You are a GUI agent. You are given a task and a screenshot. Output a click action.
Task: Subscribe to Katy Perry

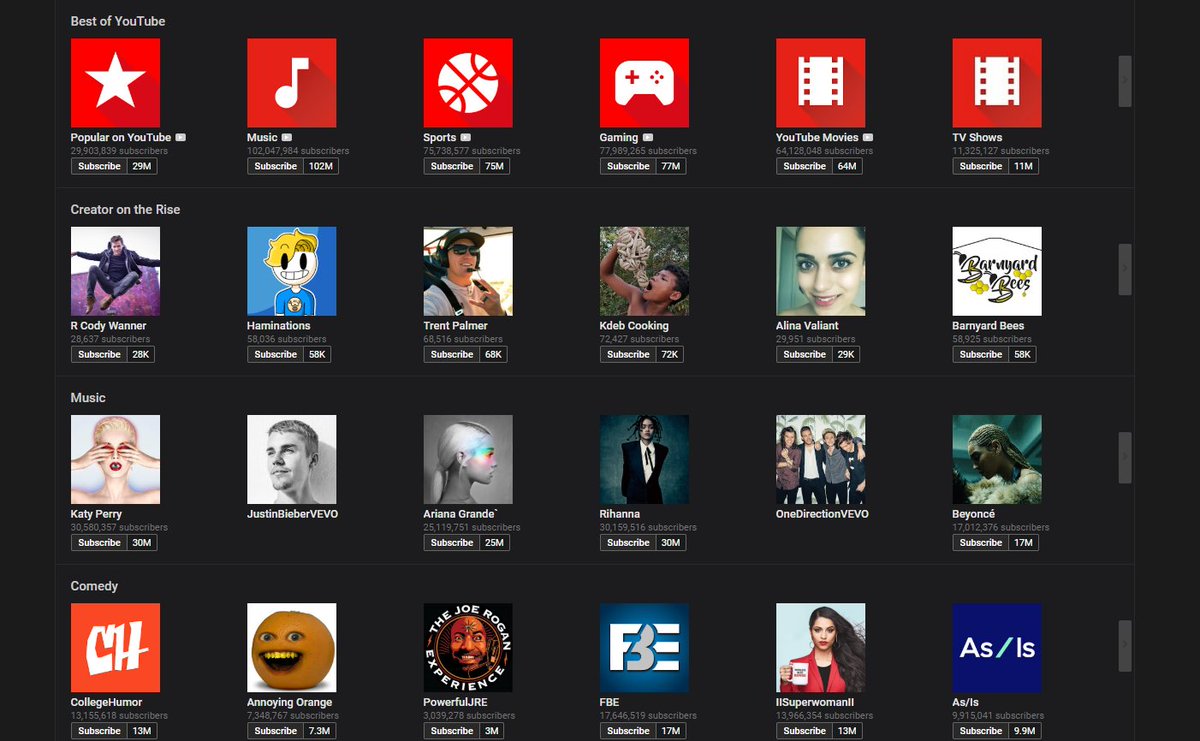(x=99, y=542)
